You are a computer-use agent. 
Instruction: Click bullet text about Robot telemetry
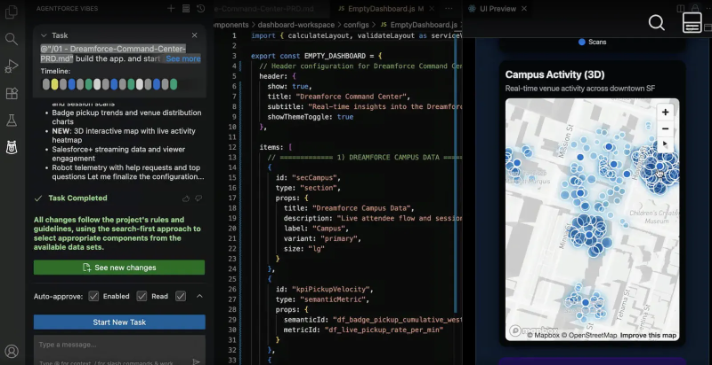(x=128, y=172)
